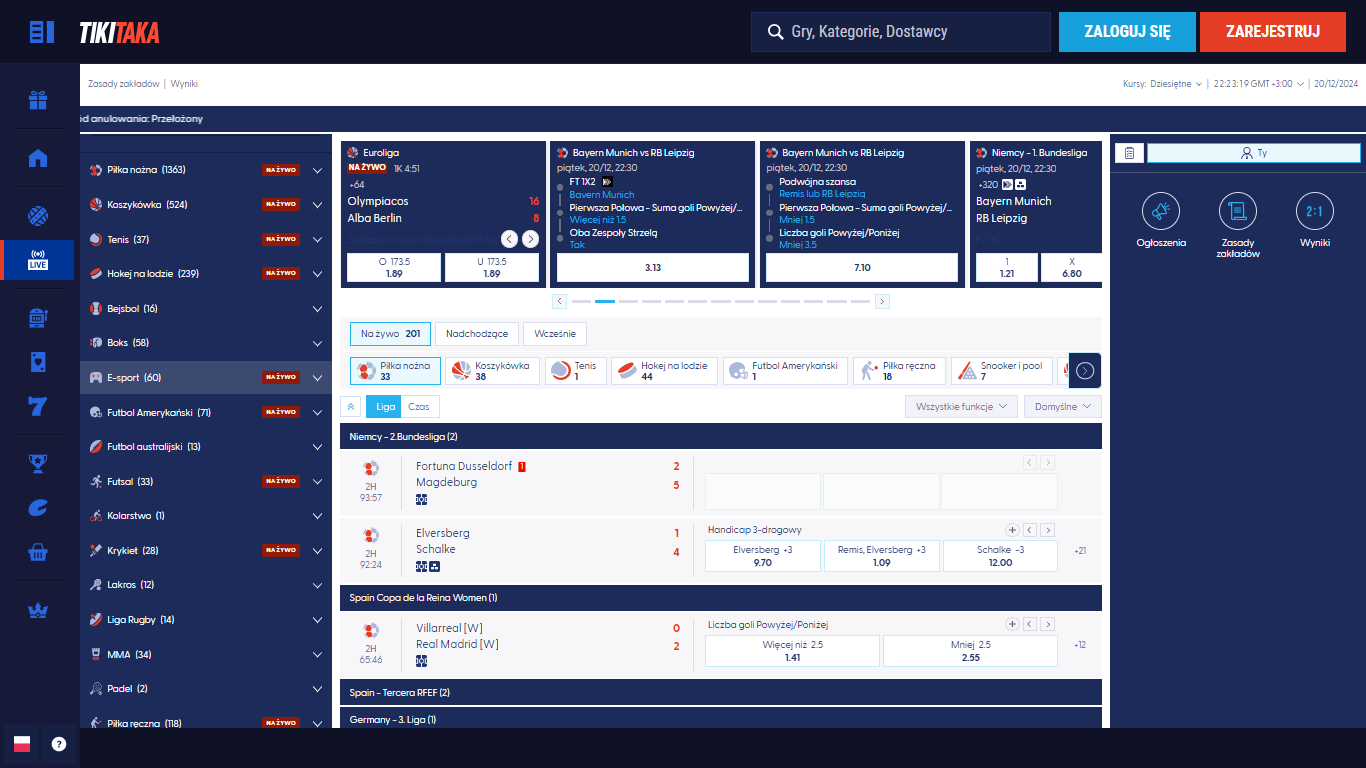Open the Zasady zakładów link in top bar
The width and height of the screenshot is (1366, 768).
[124, 84]
